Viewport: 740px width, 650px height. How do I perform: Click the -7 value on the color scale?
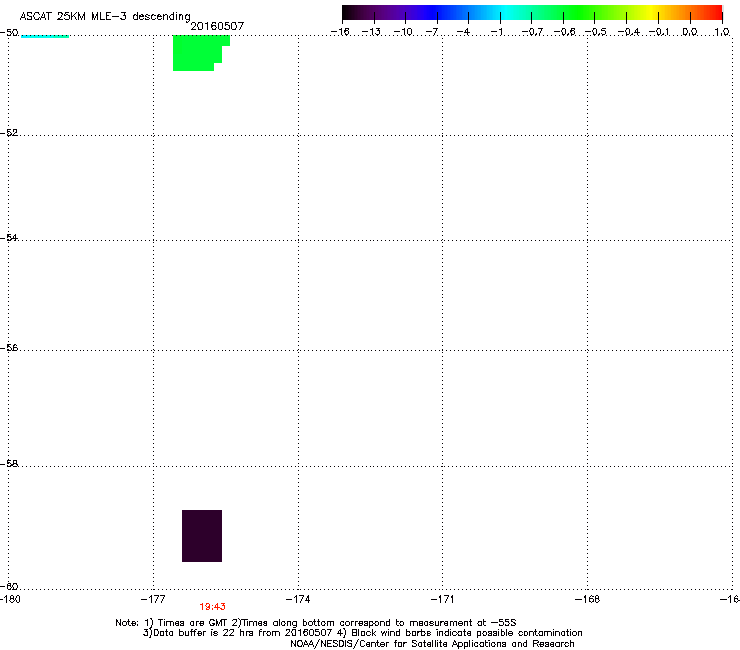click(x=432, y=32)
